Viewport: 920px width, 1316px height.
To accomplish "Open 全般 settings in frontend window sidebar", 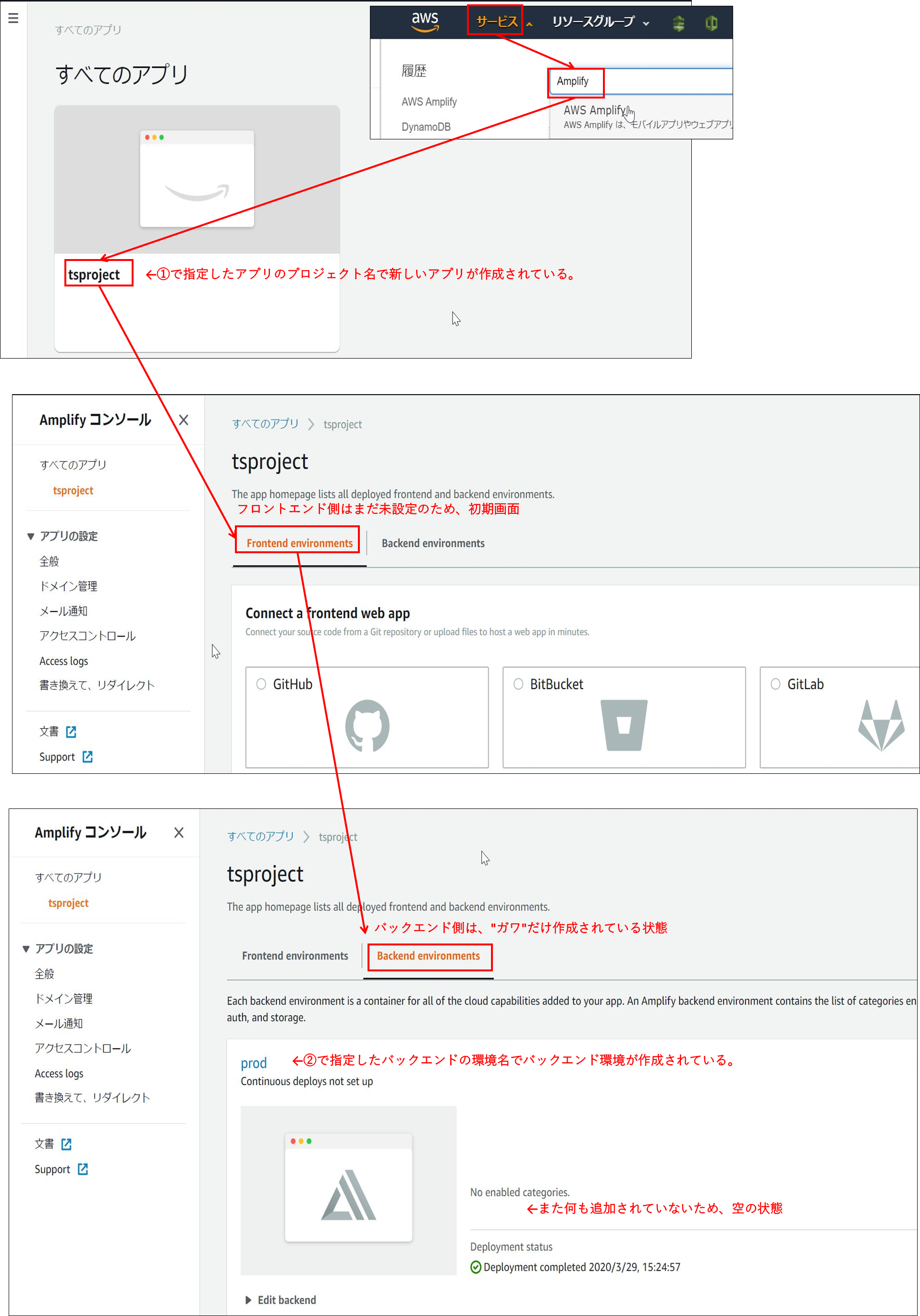I will (49, 562).
